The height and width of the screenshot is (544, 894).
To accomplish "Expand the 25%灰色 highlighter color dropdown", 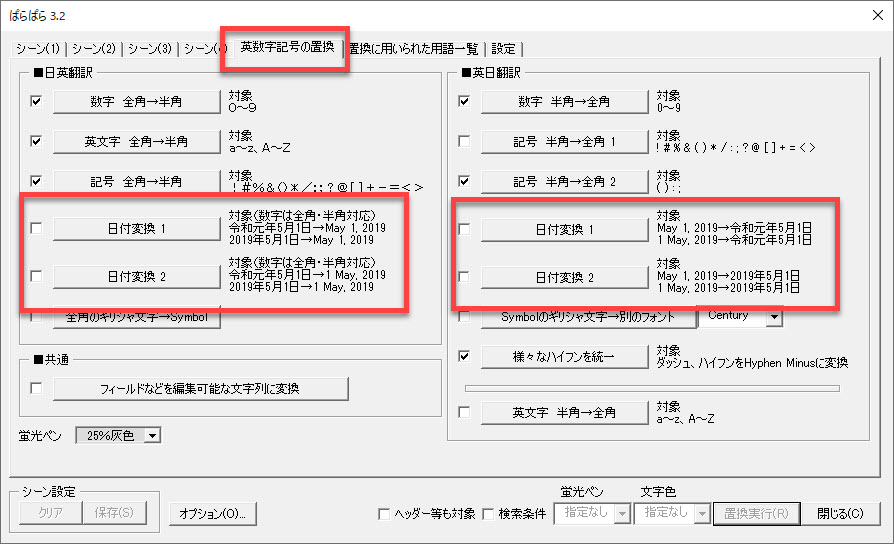I will 152,435.
